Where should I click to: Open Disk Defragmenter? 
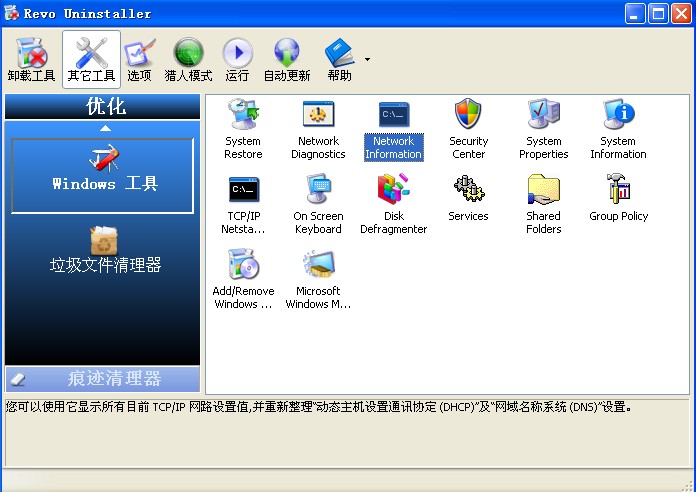point(394,204)
